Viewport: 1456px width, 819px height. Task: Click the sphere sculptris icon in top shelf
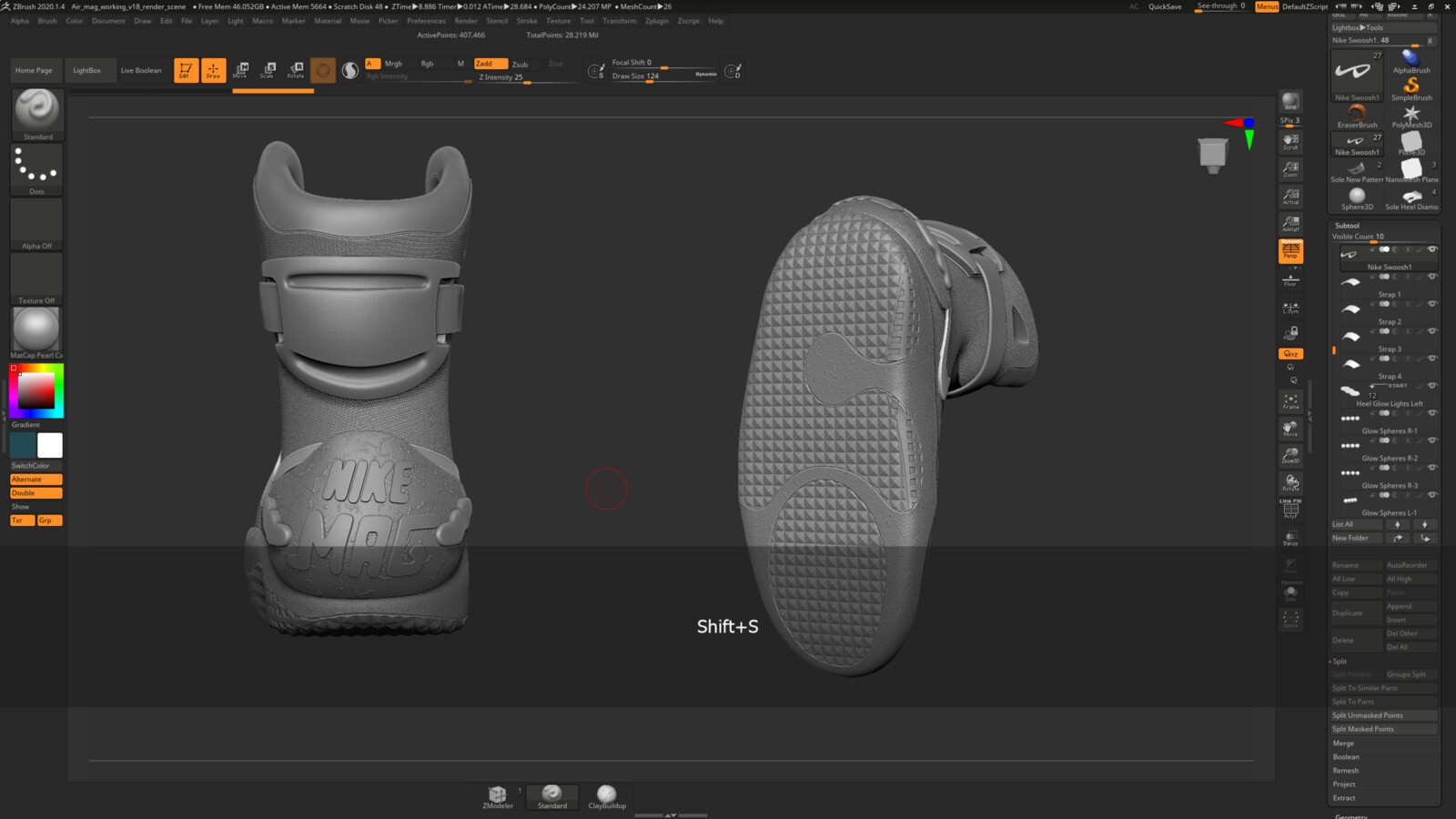tap(350, 70)
